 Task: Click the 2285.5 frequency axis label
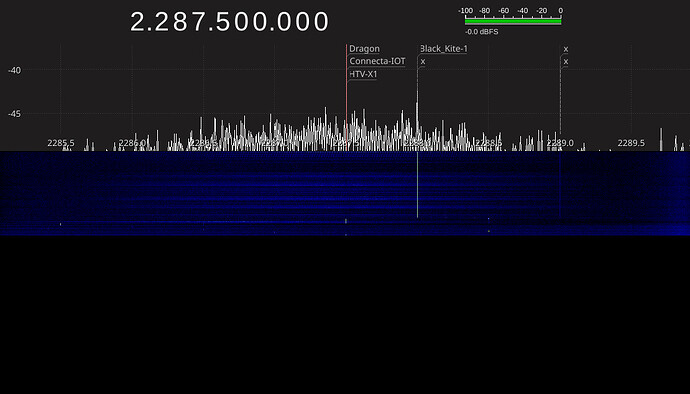pyautogui.click(x=61, y=143)
